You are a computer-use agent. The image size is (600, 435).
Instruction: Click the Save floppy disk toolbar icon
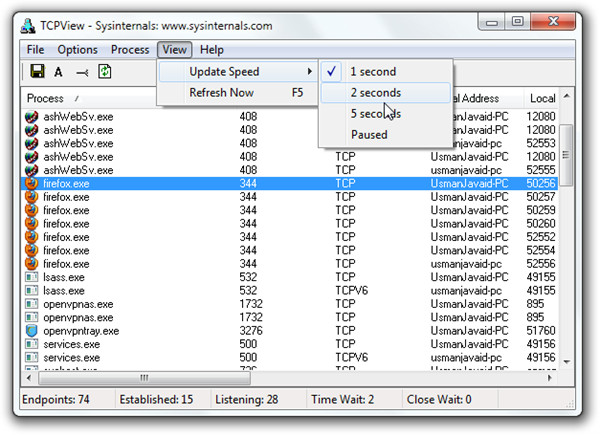pyautogui.click(x=37, y=71)
